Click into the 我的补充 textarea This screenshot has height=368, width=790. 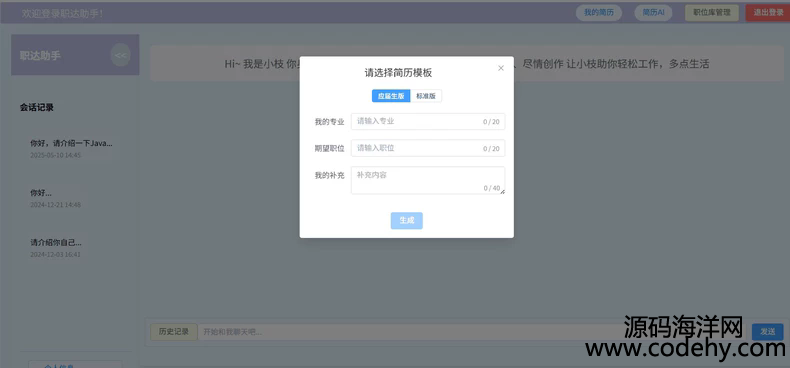tap(428, 180)
